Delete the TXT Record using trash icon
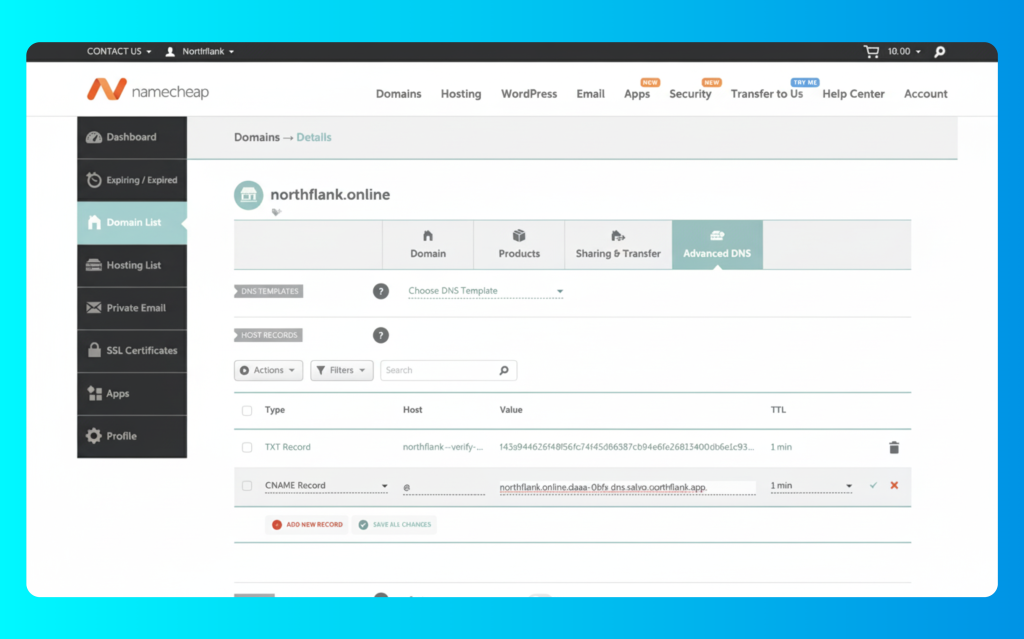The height and width of the screenshot is (639, 1024). pyautogui.click(x=893, y=448)
